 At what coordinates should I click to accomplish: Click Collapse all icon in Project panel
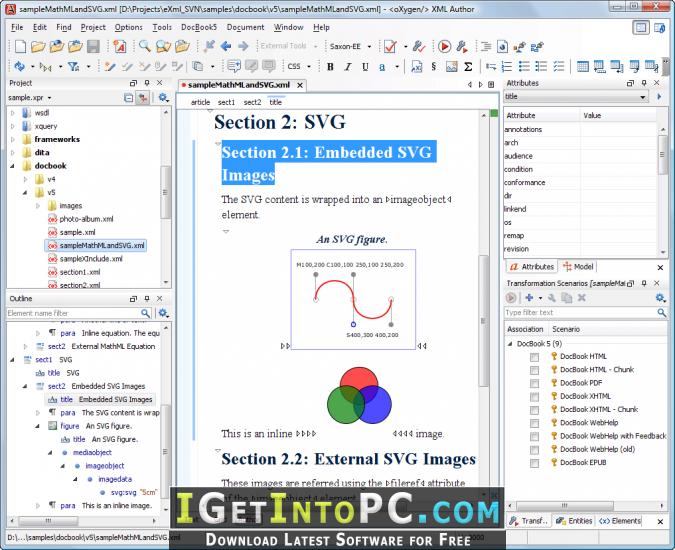pos(128,98)
